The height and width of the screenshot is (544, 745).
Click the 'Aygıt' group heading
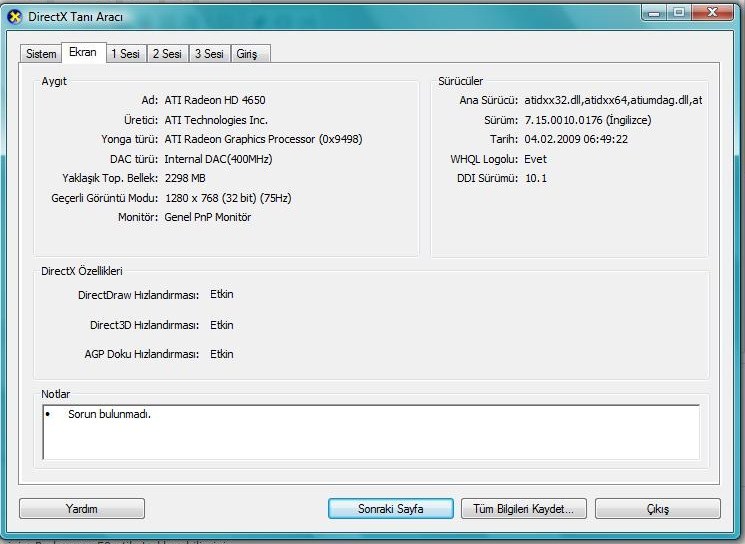[x=54, y=81]
